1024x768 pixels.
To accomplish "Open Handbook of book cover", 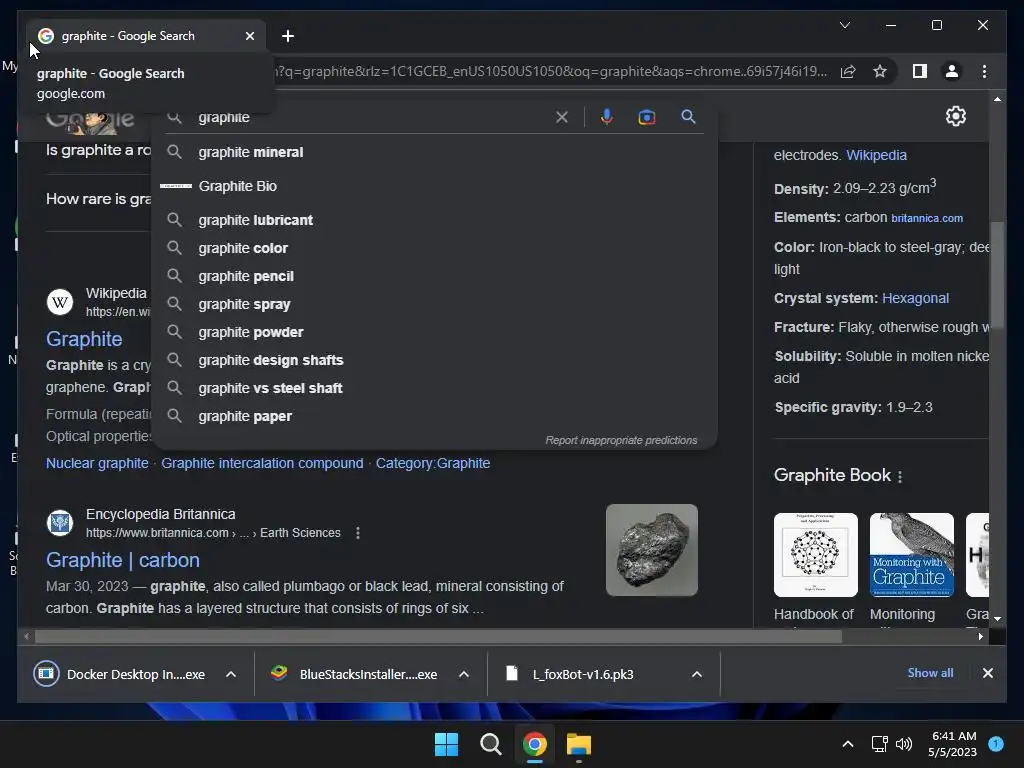I will coord(816,555).
